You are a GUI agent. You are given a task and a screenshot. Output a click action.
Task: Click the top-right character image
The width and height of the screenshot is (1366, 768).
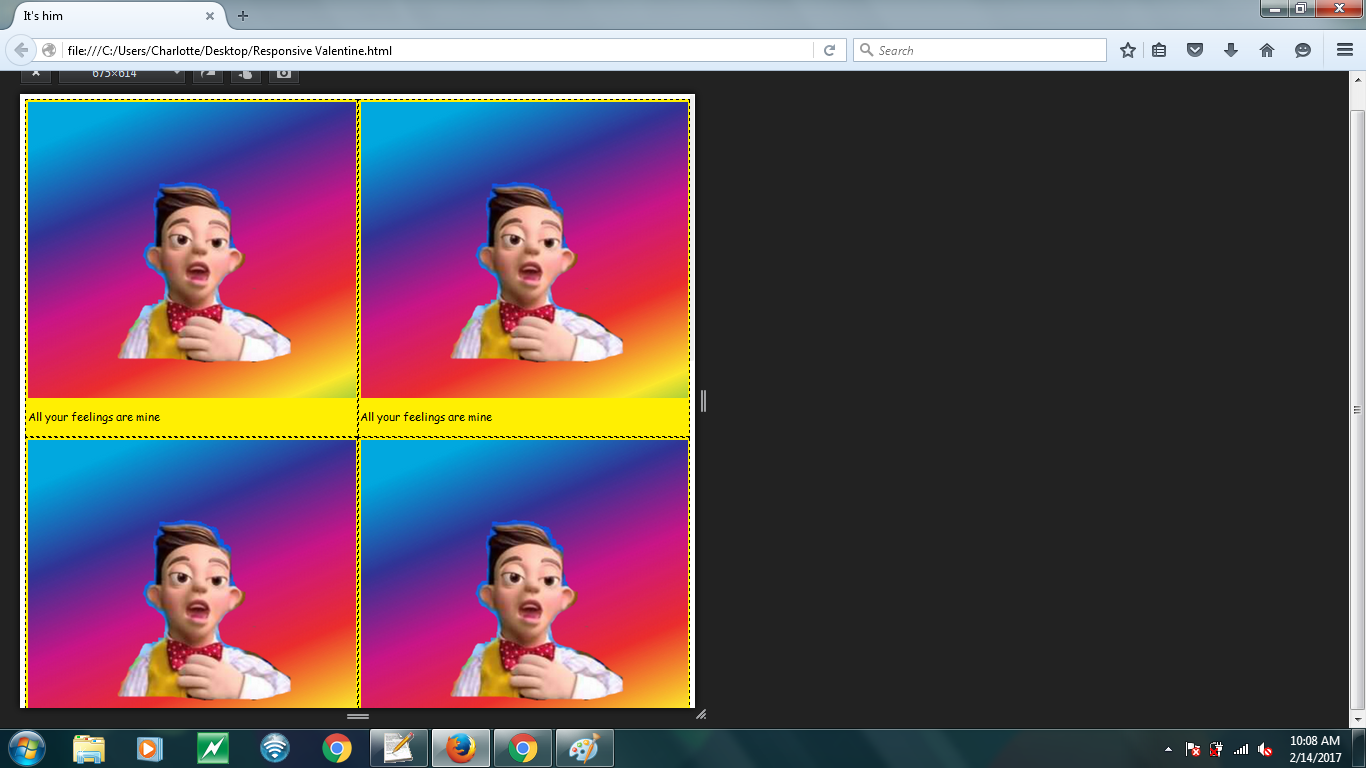pos(524,249)
